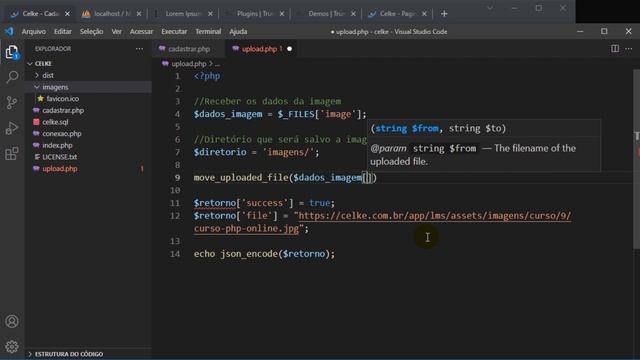The width and height of the screenshot is (640, 360).
Task: Open conexao.php in the file tree
Action: [x=62, y=134]
